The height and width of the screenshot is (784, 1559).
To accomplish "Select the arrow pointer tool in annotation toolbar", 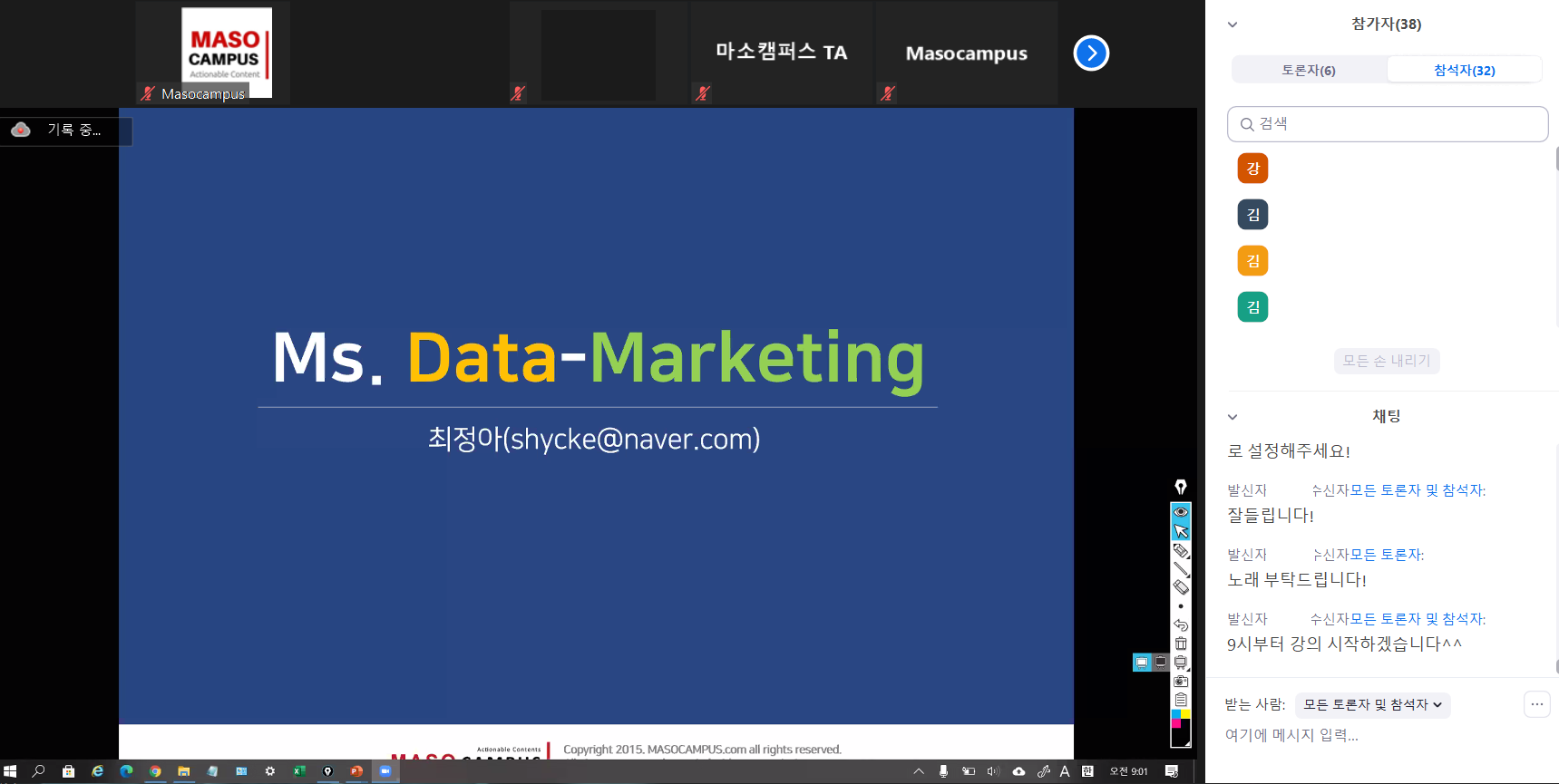I will pos(1181,531).
